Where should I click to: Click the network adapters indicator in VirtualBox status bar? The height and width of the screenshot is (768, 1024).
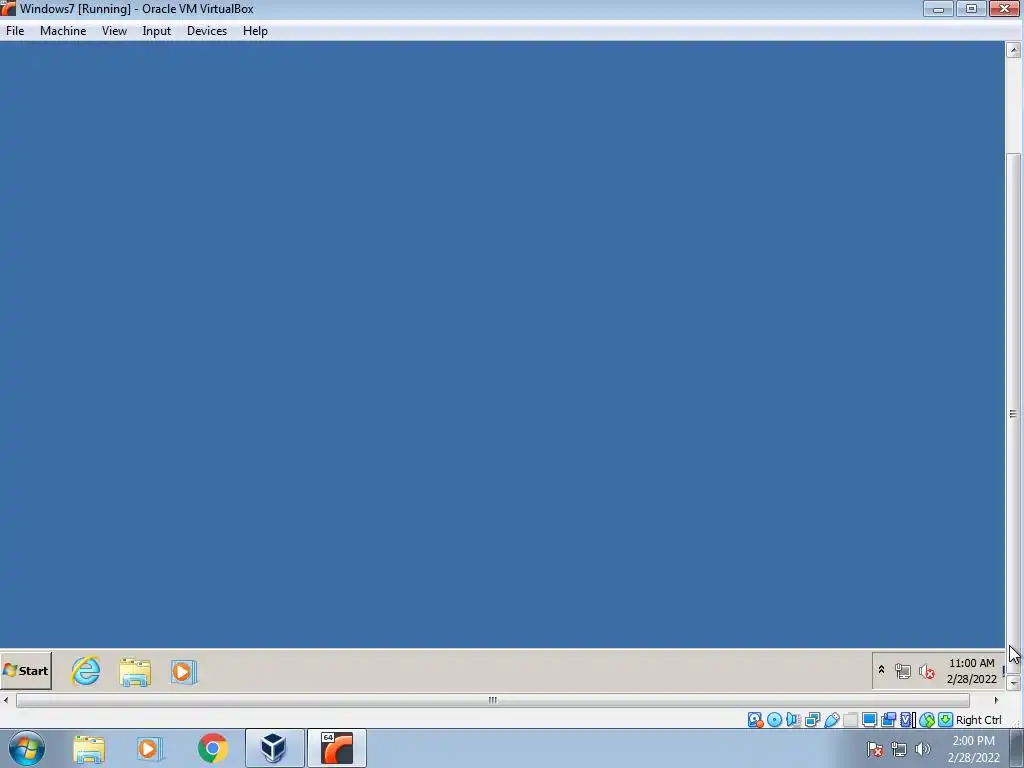[812, 720]
